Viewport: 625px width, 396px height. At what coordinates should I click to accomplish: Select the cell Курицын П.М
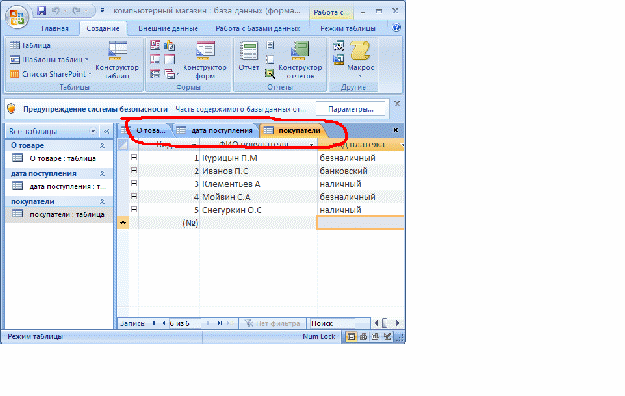tap(258, 158)
